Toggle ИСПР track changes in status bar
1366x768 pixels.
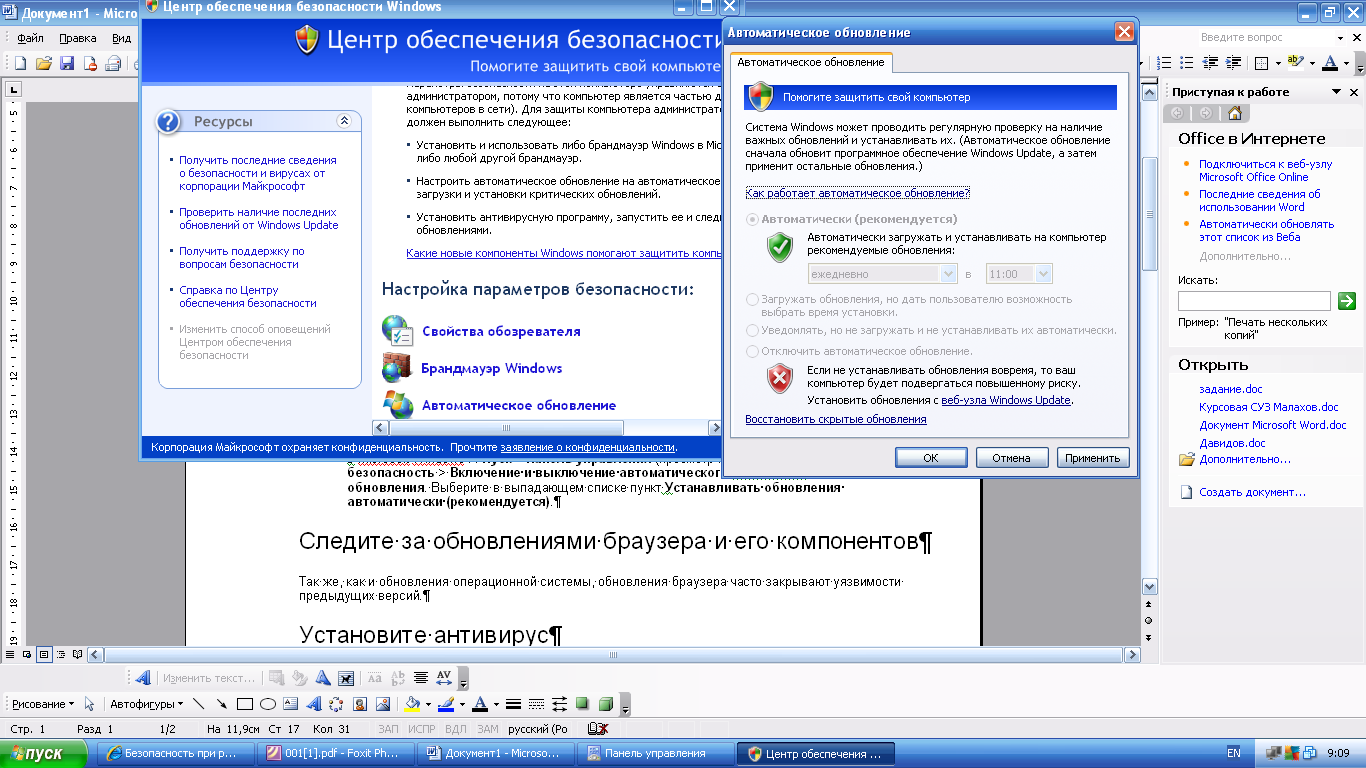point(422,729)
